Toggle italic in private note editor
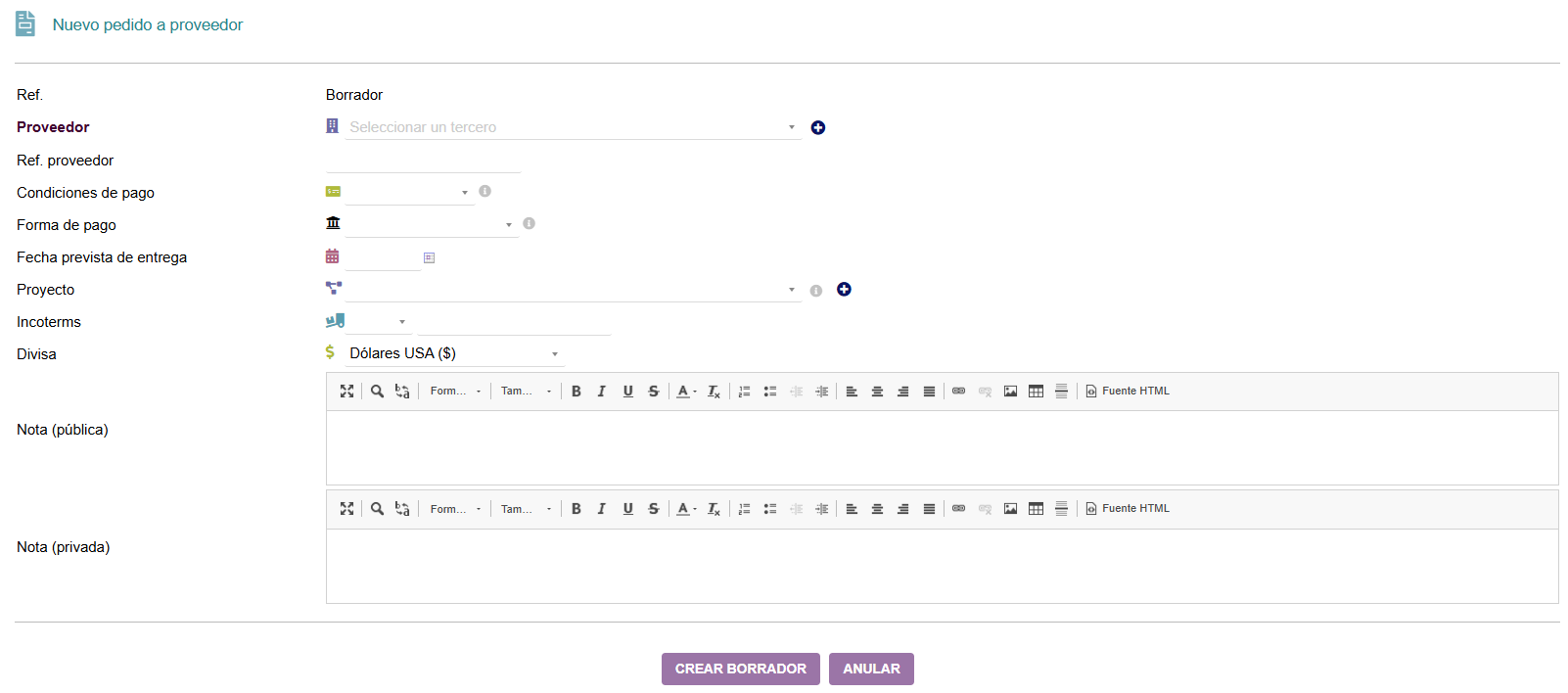The width and height of the screenshot is (1568, 693). tap(602, 509)
